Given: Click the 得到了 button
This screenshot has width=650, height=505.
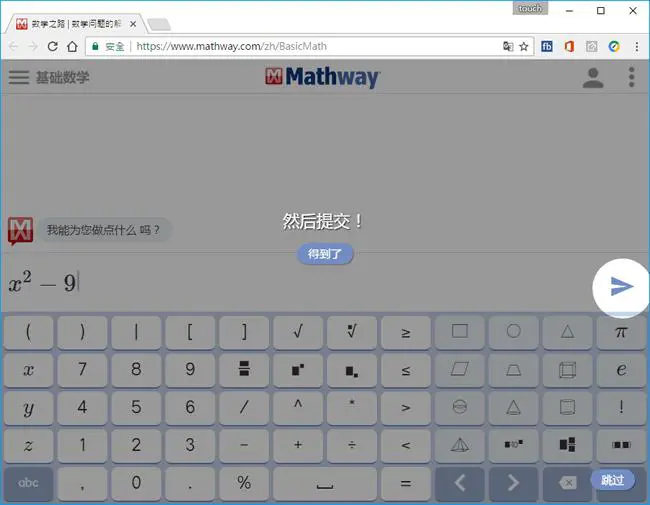Looking at the screenshot, I should pos(325,254).
